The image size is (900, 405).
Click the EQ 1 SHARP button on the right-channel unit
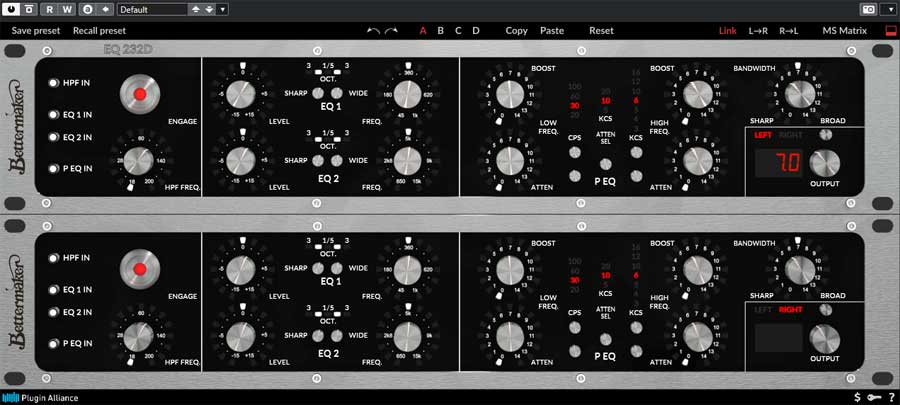(x=318, y=268)
